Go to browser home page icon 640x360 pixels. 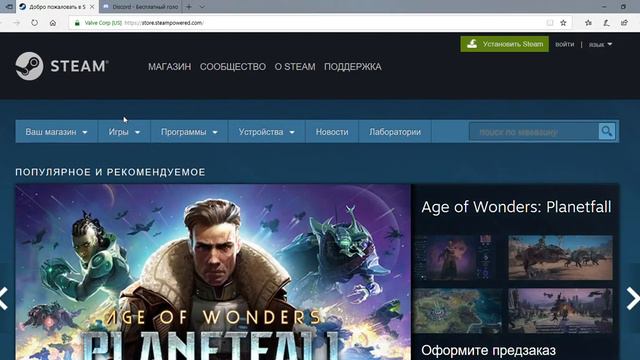point(53,23)
